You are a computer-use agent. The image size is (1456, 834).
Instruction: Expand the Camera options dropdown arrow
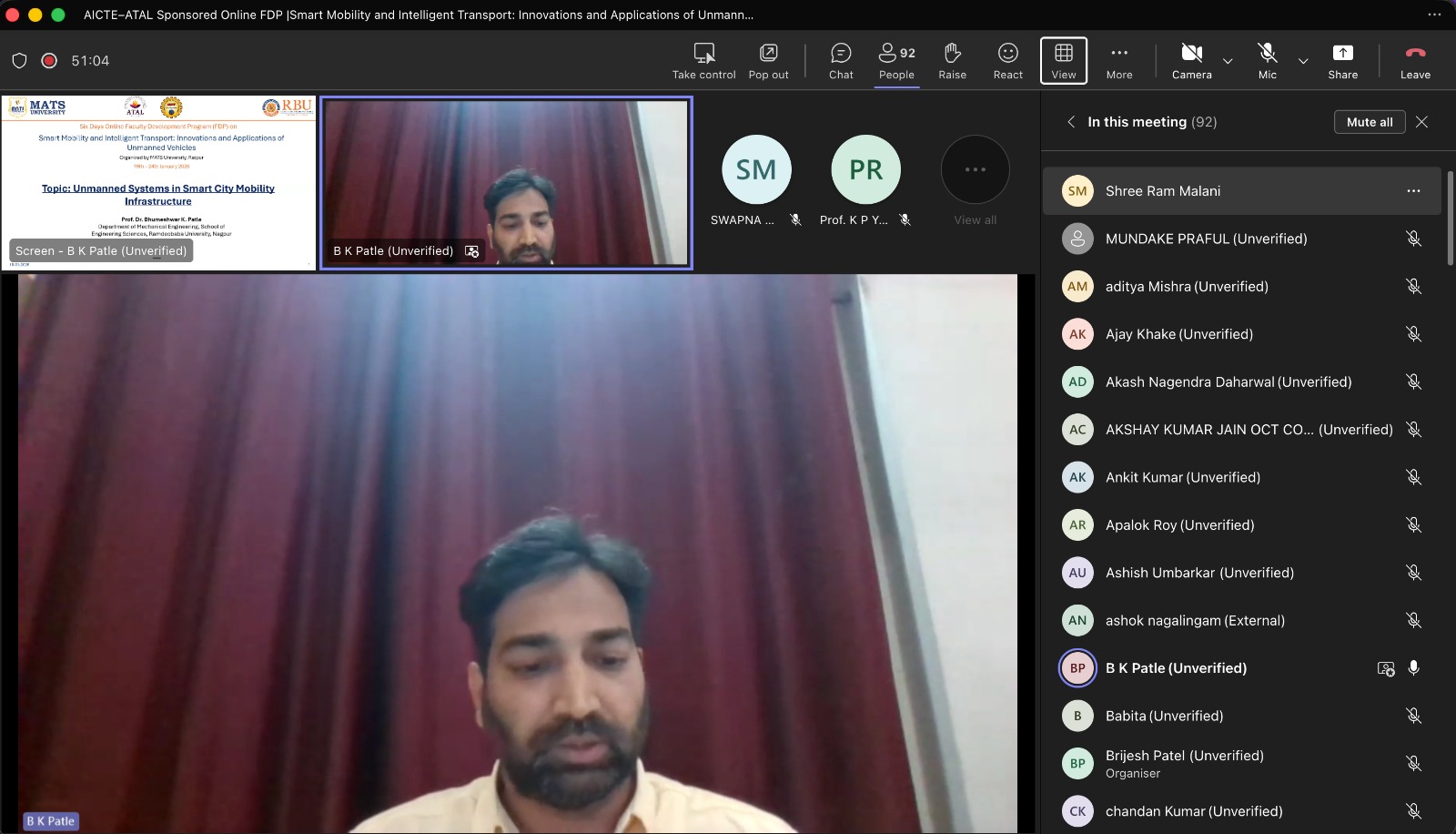[1228, 62]
